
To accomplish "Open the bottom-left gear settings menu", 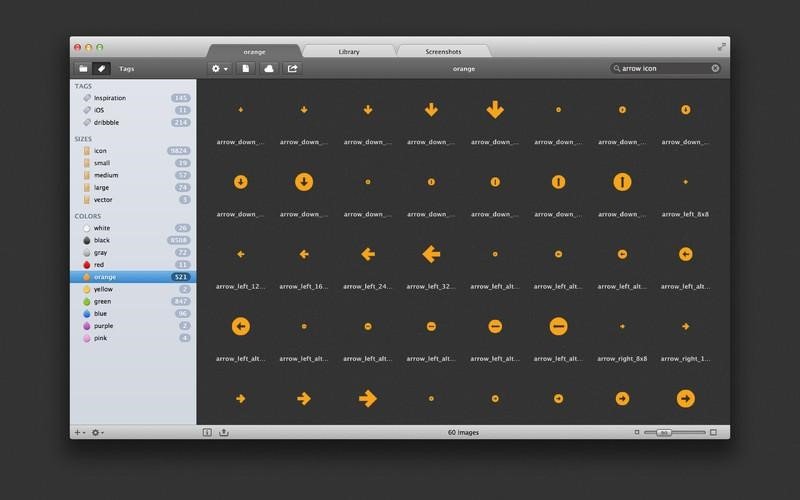I will [97, 433].
